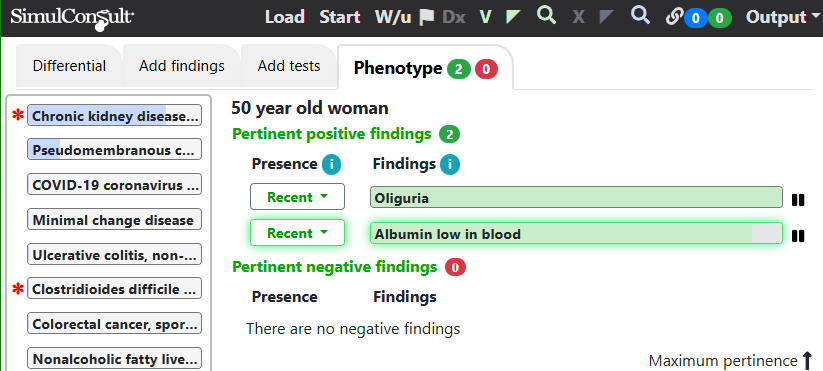
Task: Toggle pause icon next to Oliguria
Action: point(798,200)
